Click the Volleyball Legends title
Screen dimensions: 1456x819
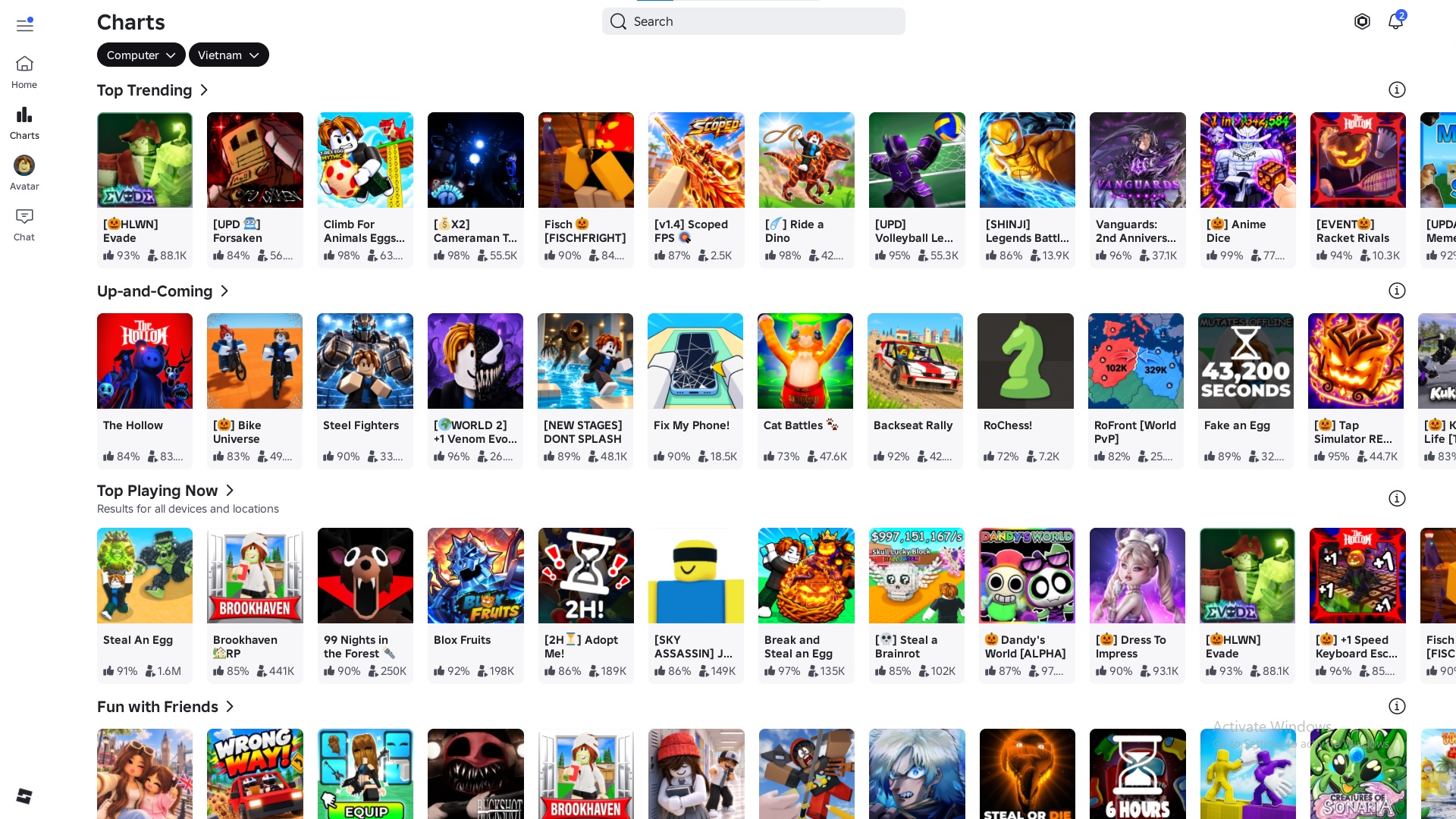(914, 231)
